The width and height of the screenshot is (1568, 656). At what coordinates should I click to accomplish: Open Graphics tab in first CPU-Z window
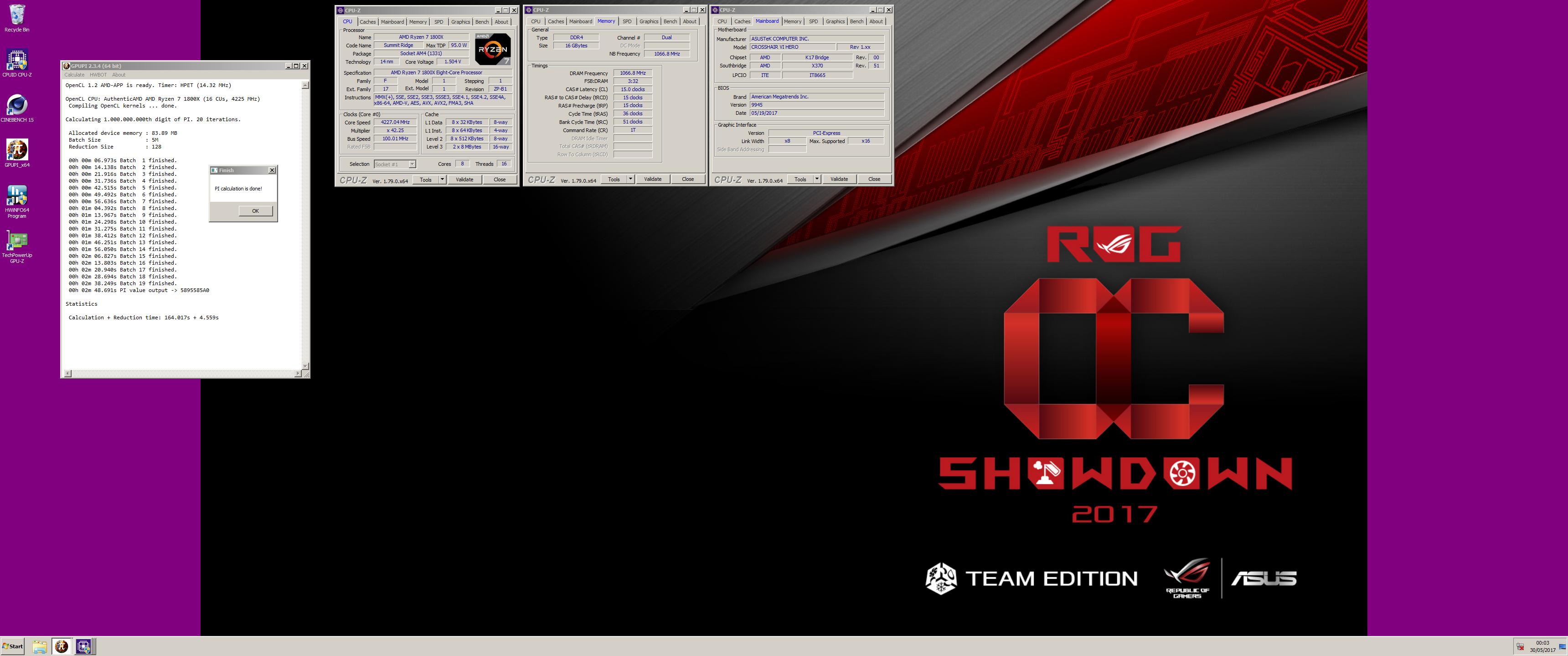pos(461,22)
